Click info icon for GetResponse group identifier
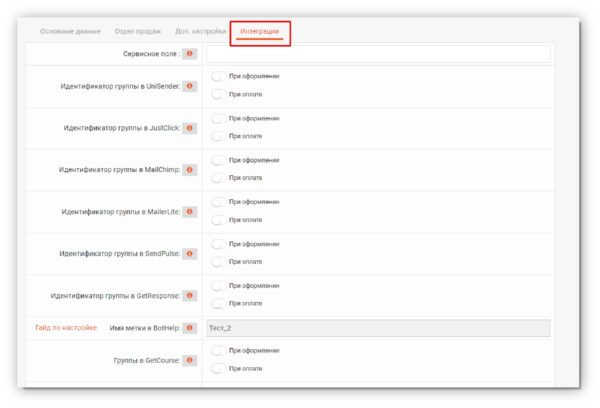The width and height of the screenshot is (600, 408). pyautogui.click(x=189, y=295)
